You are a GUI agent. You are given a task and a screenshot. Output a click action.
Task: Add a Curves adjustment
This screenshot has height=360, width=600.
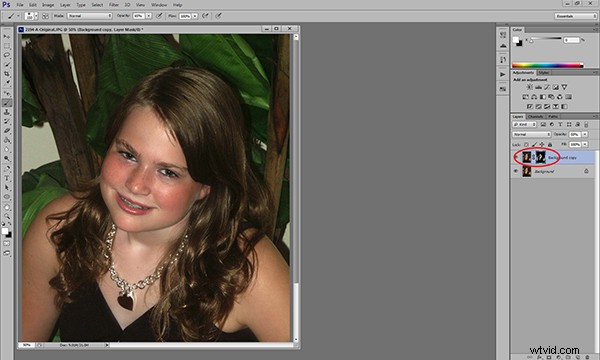(x=547, y=87)
